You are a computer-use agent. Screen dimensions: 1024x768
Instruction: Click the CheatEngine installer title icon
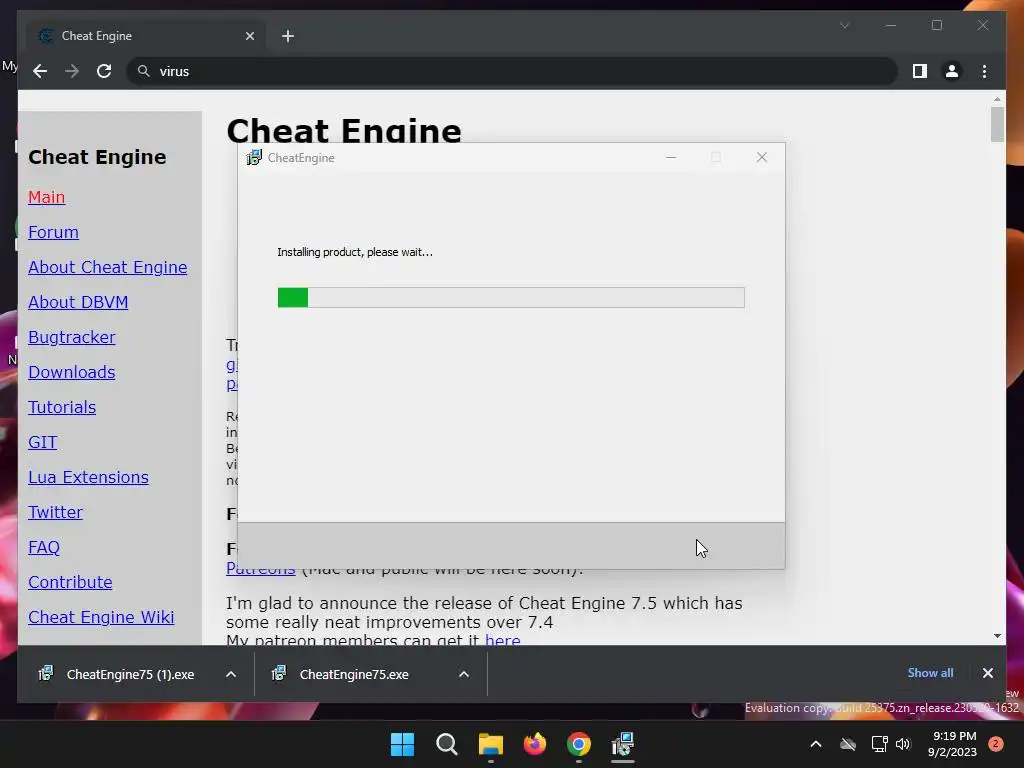pyautogui.click(x=253, y=157)
